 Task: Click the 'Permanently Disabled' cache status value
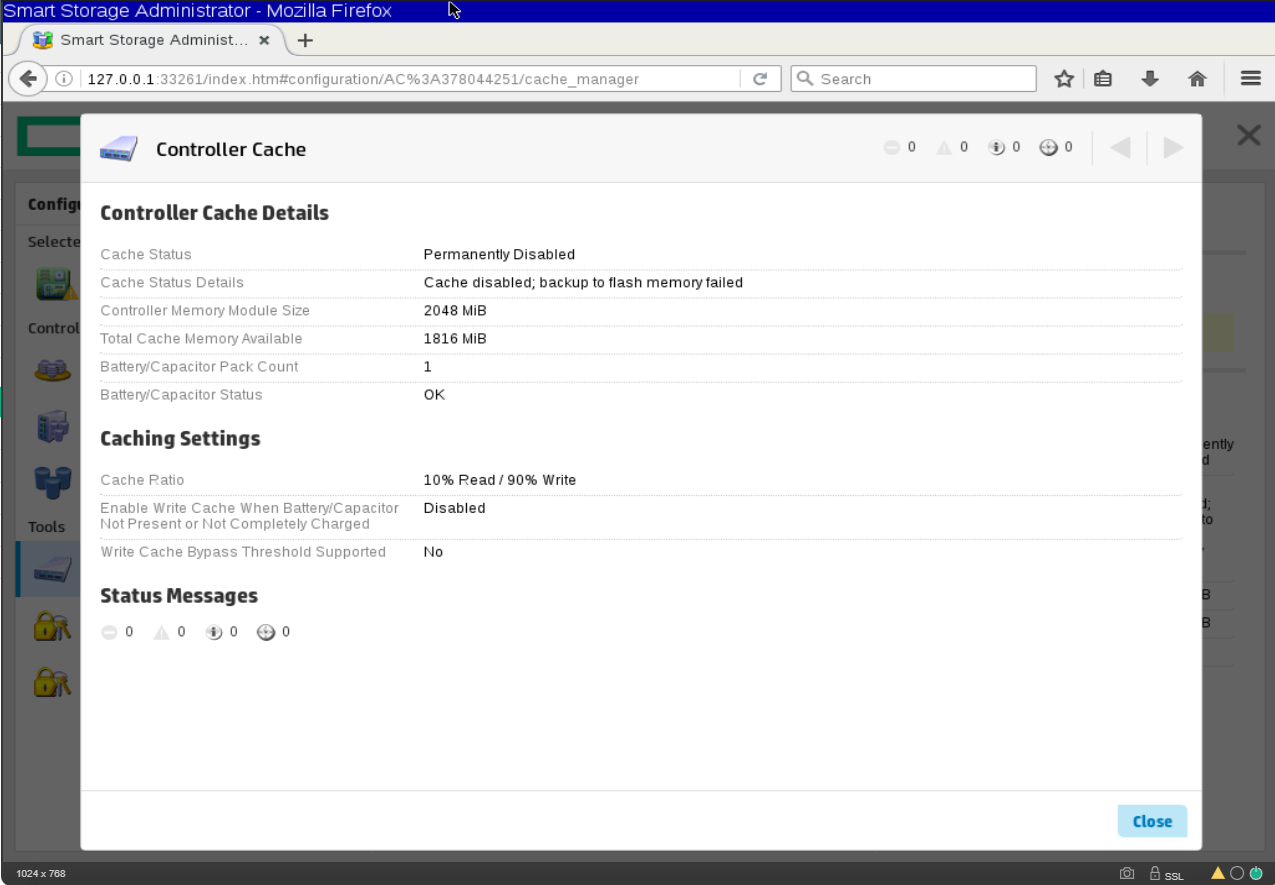[499, 254]
